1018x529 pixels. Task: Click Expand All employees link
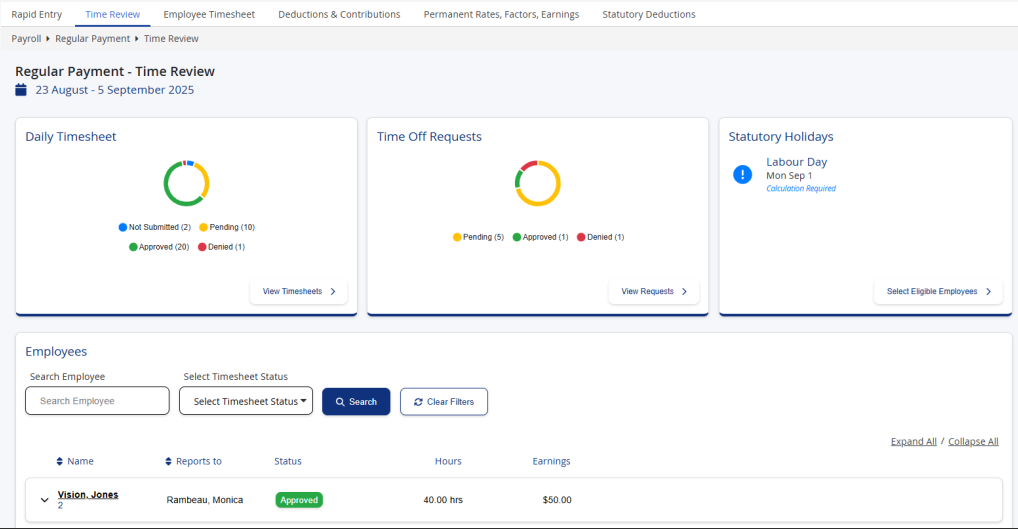[913, 441]
